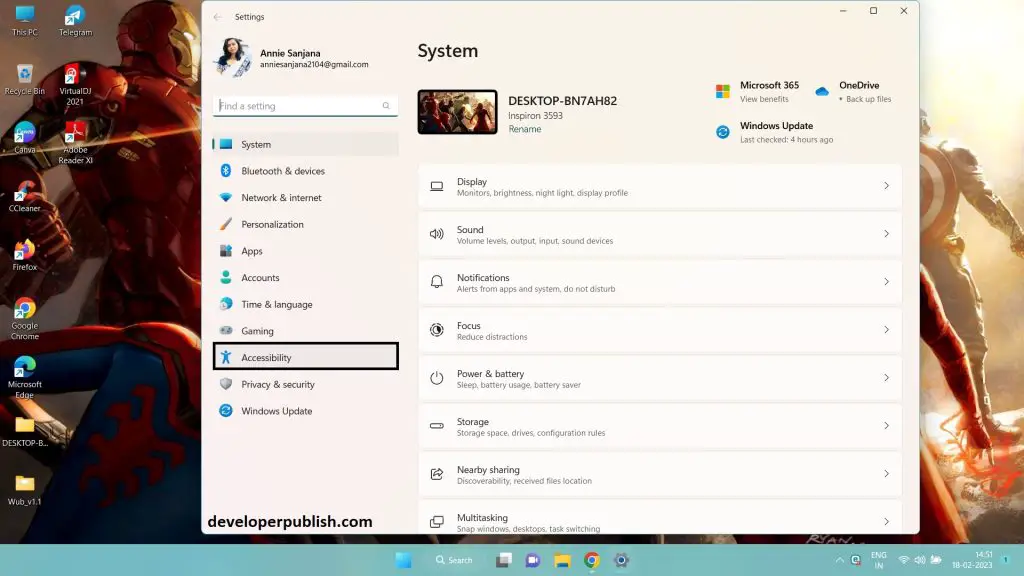Click the Rename link under device name
Viewport: 1024px width, 576px height.
click(x=524, y=129)
